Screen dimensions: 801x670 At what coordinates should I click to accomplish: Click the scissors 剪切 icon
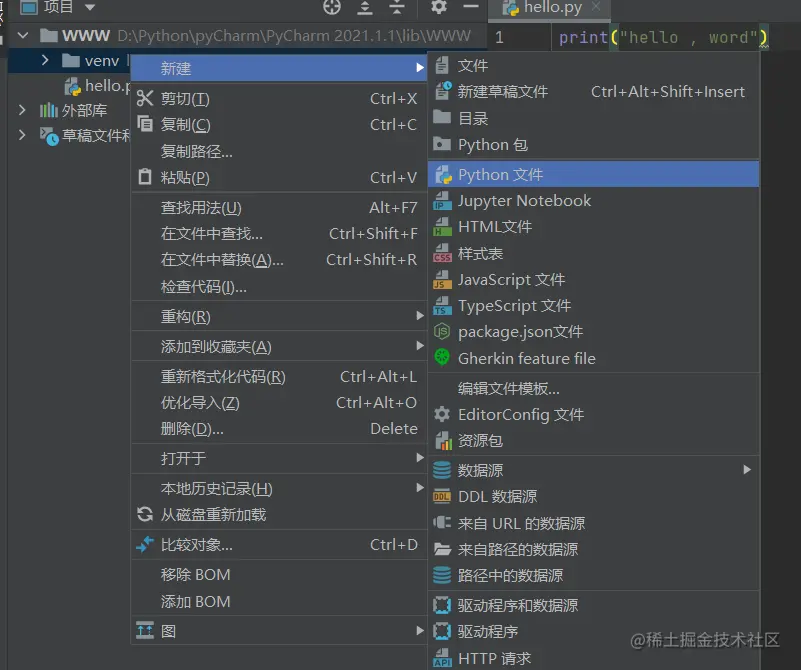tap(145, 98)
